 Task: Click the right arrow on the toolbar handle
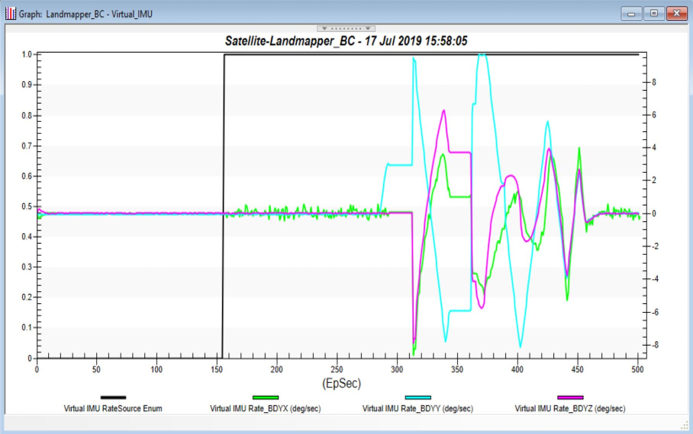click(369, 28)
